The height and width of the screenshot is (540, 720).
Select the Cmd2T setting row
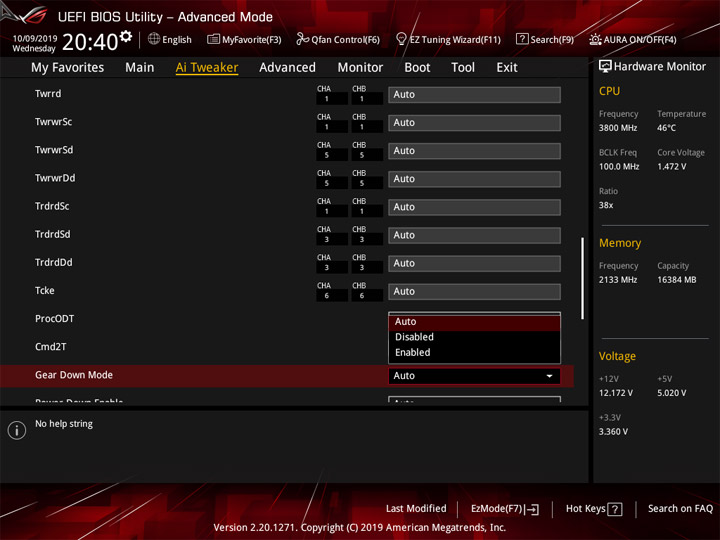click(51, 347)
